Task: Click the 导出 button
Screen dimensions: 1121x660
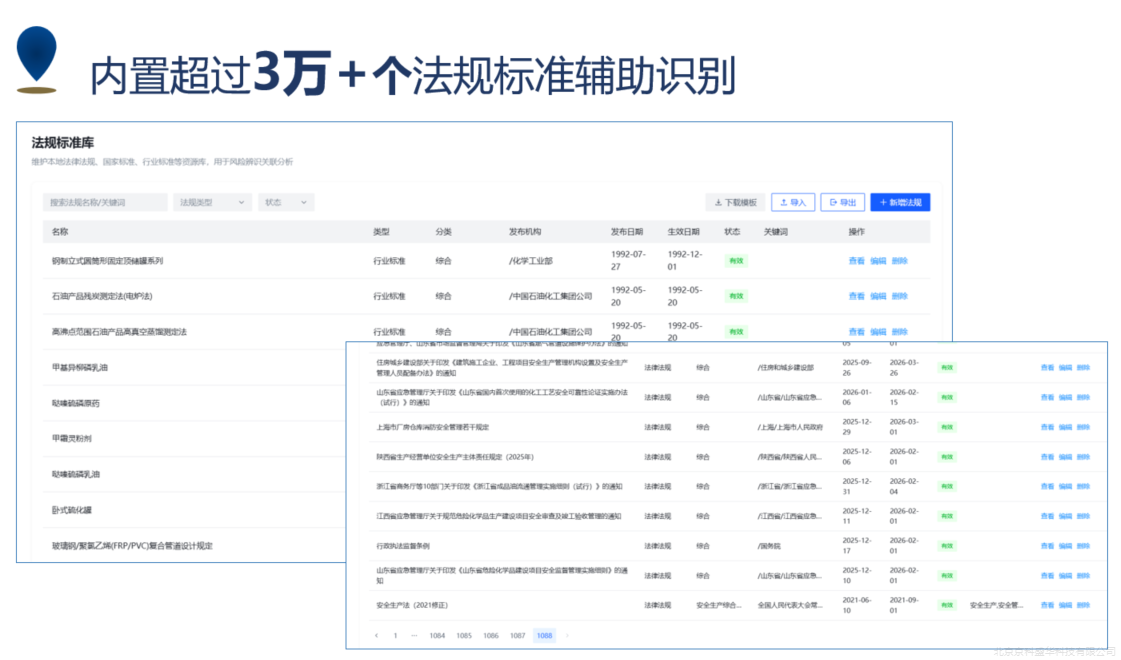Action: [x=843, y=202]
